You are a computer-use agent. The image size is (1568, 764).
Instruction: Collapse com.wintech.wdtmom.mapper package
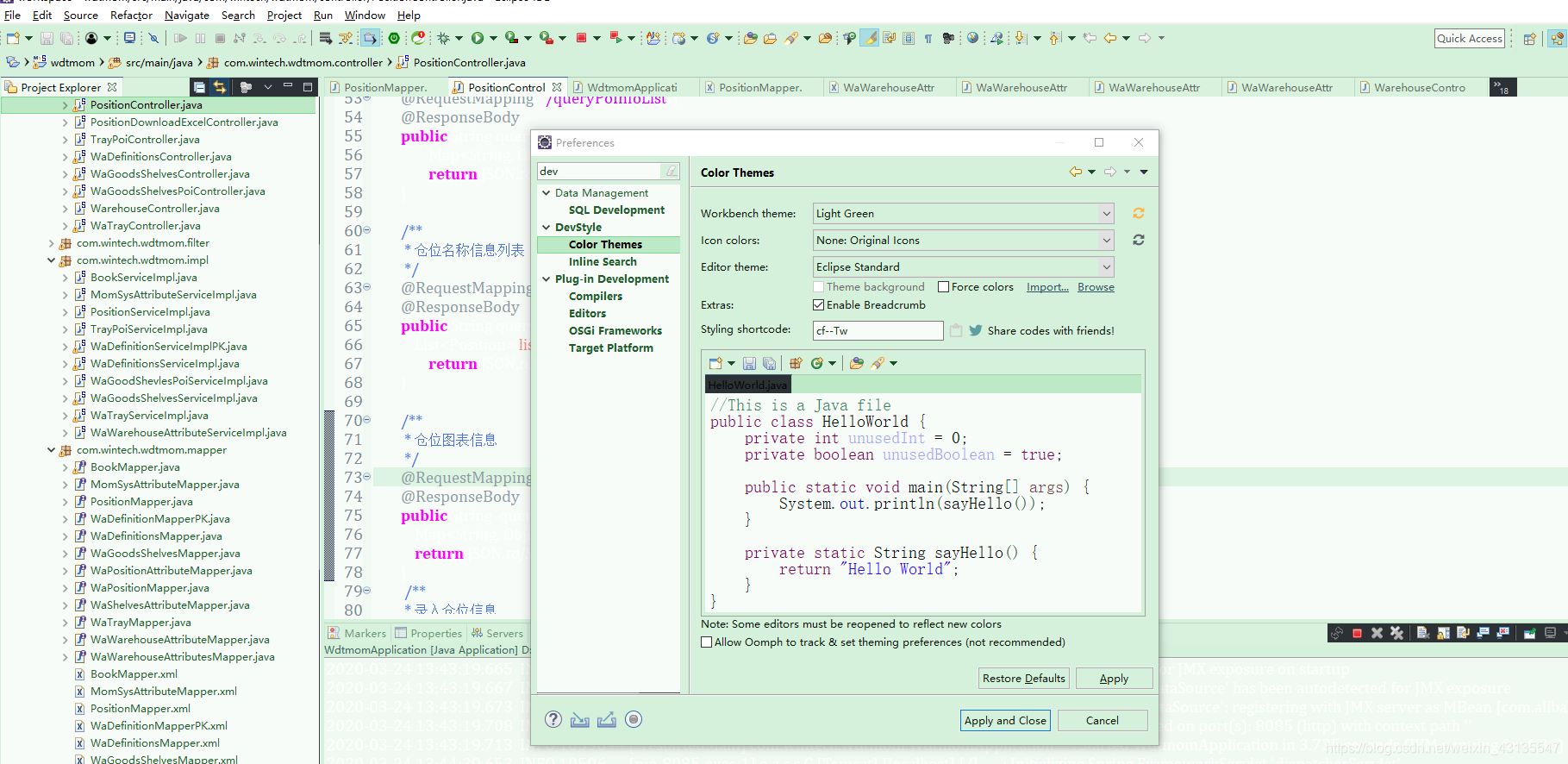click(51, 450)
